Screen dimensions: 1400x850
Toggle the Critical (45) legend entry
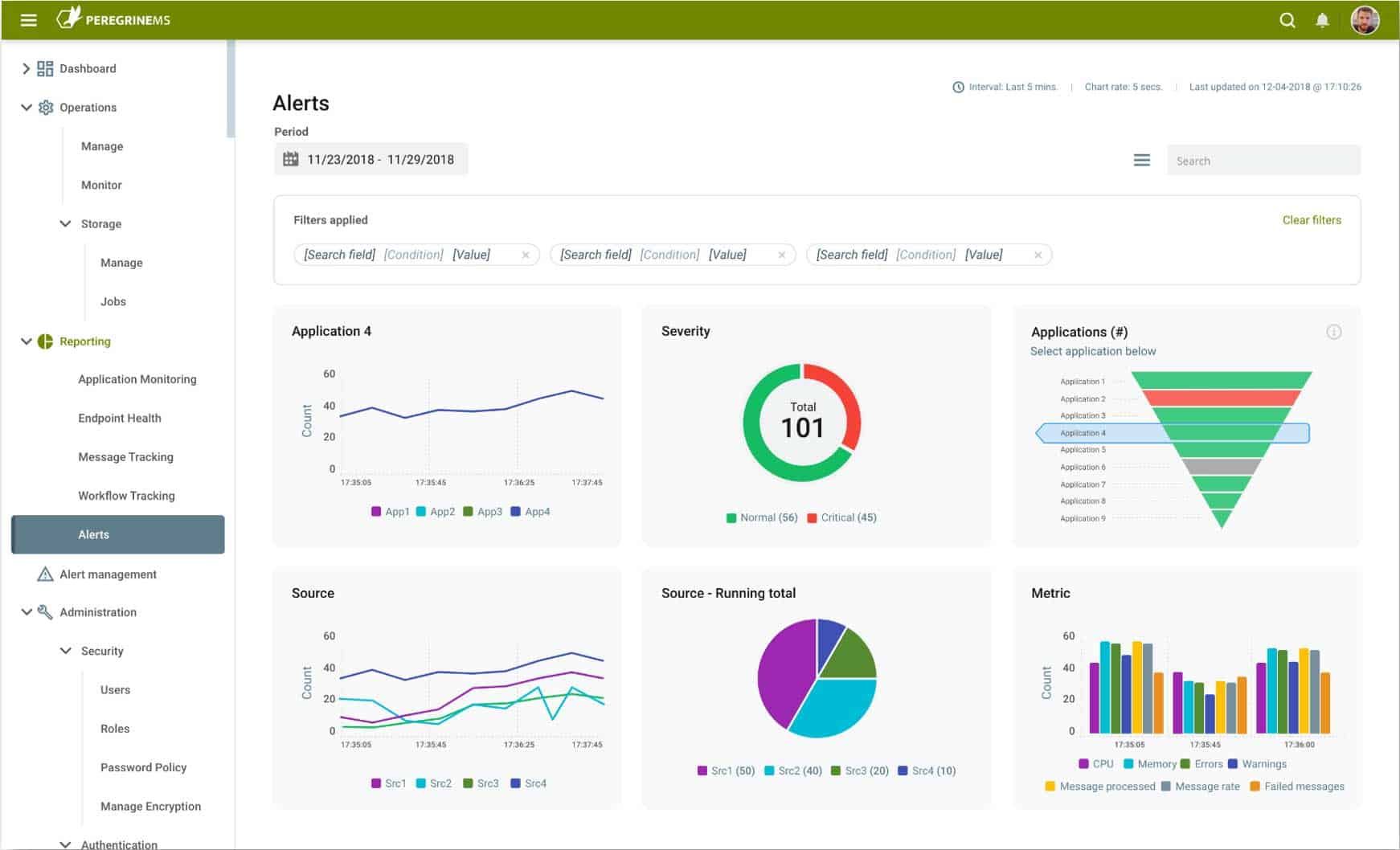coord(841,517)
